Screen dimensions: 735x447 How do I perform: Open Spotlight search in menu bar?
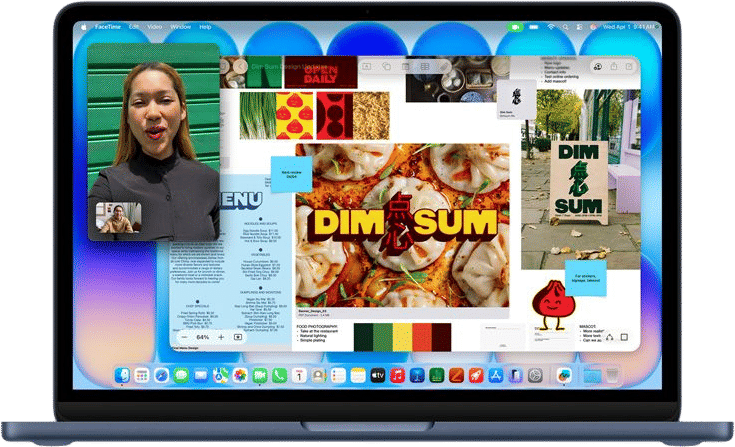(565, 27)
